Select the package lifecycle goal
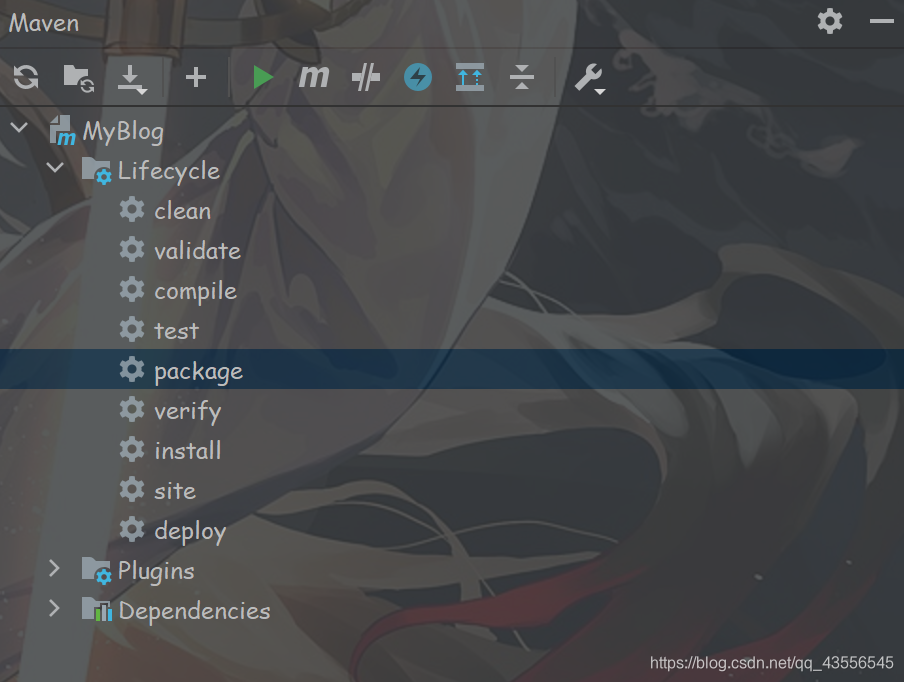The image size is (904, 682). click(x=452, y=369)
